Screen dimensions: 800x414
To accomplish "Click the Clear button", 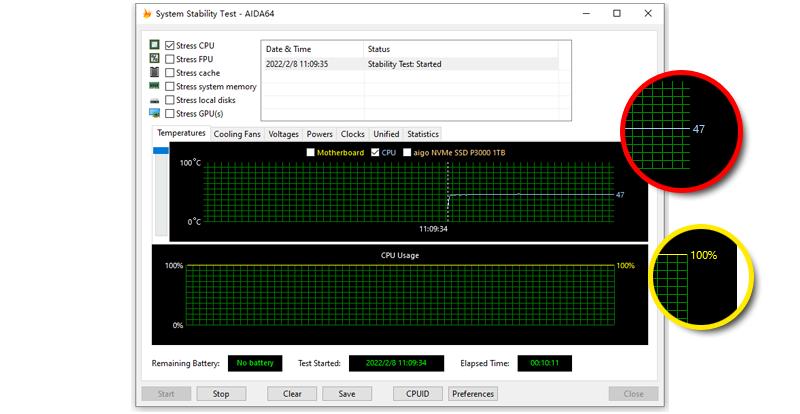I will [x=292, y=394].
